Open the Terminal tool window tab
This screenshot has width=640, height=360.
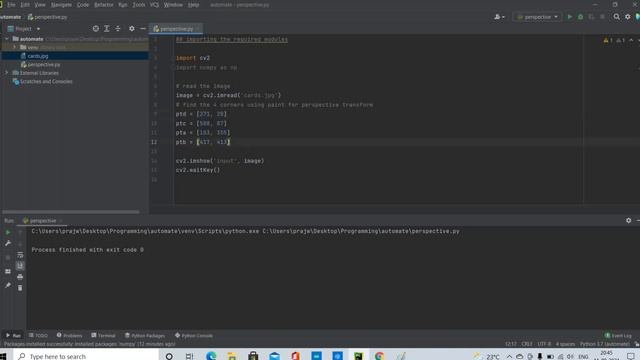coord(103,336)
